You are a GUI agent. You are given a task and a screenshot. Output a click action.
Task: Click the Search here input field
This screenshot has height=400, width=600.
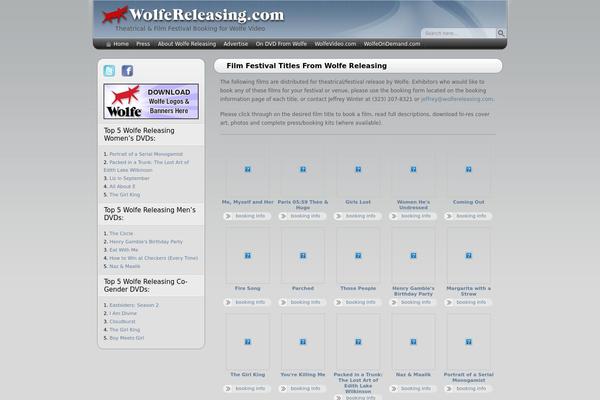458,33
